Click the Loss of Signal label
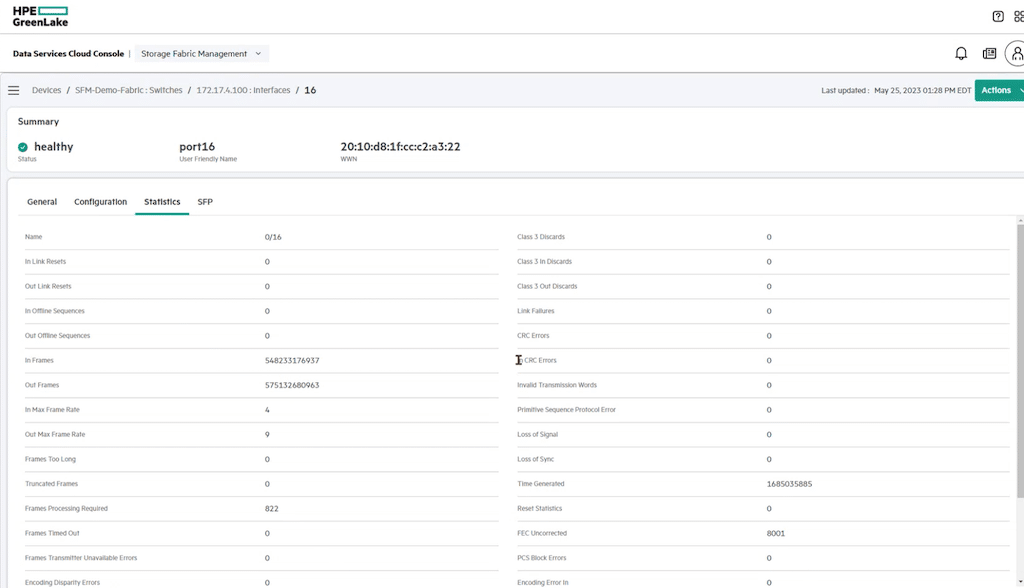Viewport: 1024px width, 588px height. pyautogui.click(x=537, y=434)
